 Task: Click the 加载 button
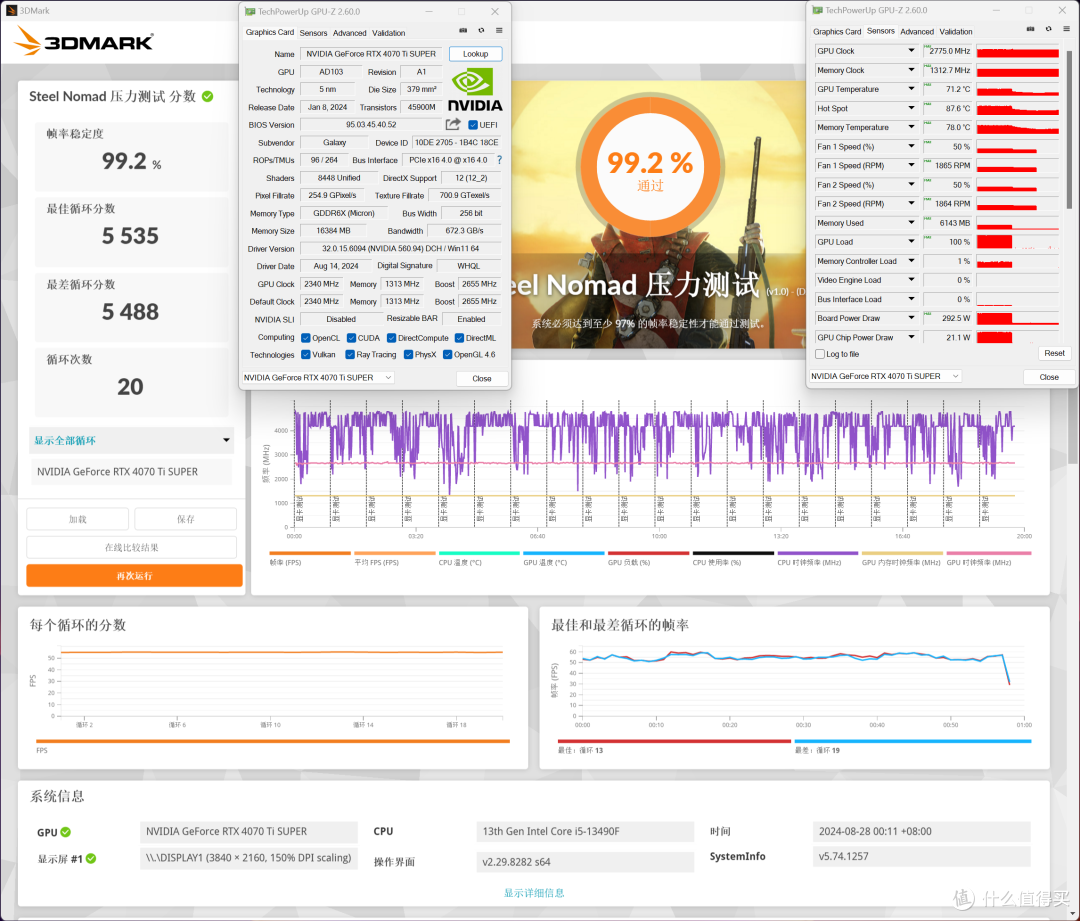click(78, 519)
